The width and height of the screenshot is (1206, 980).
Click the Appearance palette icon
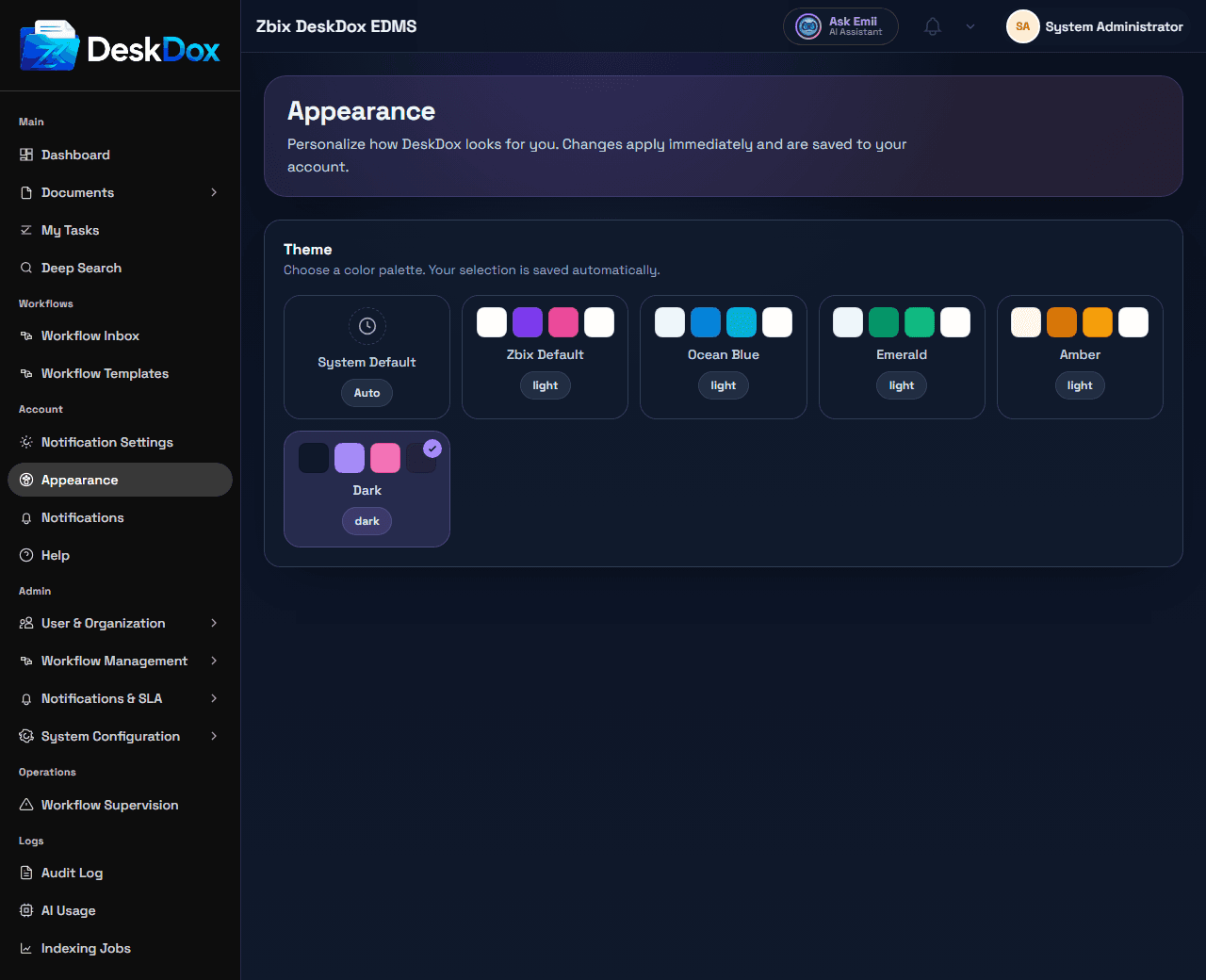point(26,480)
